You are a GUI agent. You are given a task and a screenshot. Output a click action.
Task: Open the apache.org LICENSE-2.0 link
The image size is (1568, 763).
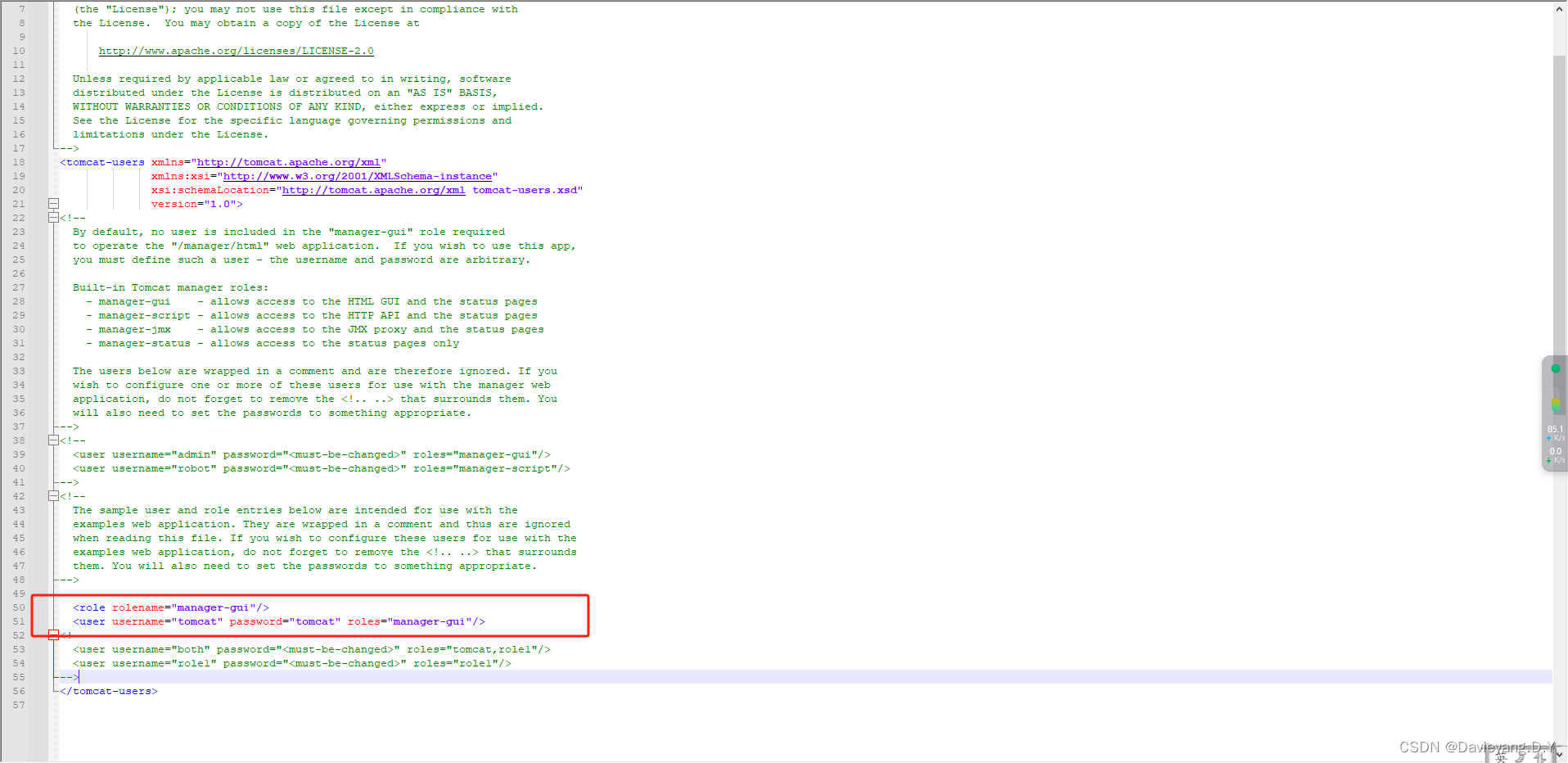[236, 51]
